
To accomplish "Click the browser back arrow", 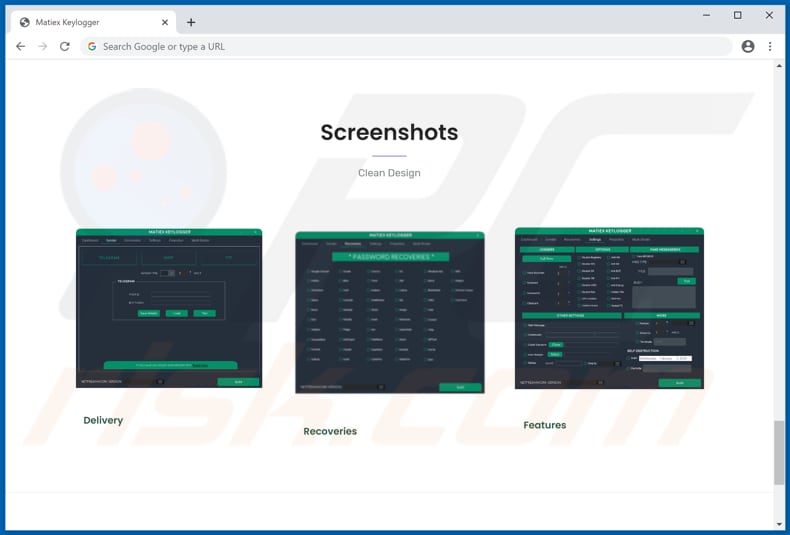I will tap(20, 46).
